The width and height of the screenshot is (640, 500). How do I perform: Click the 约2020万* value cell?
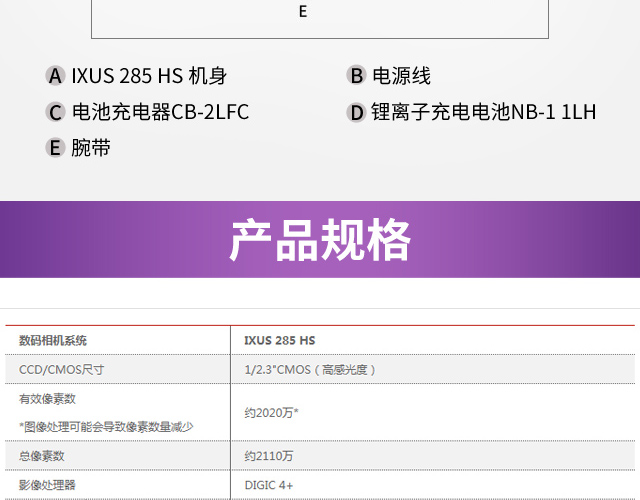click(x=271, y=412)
